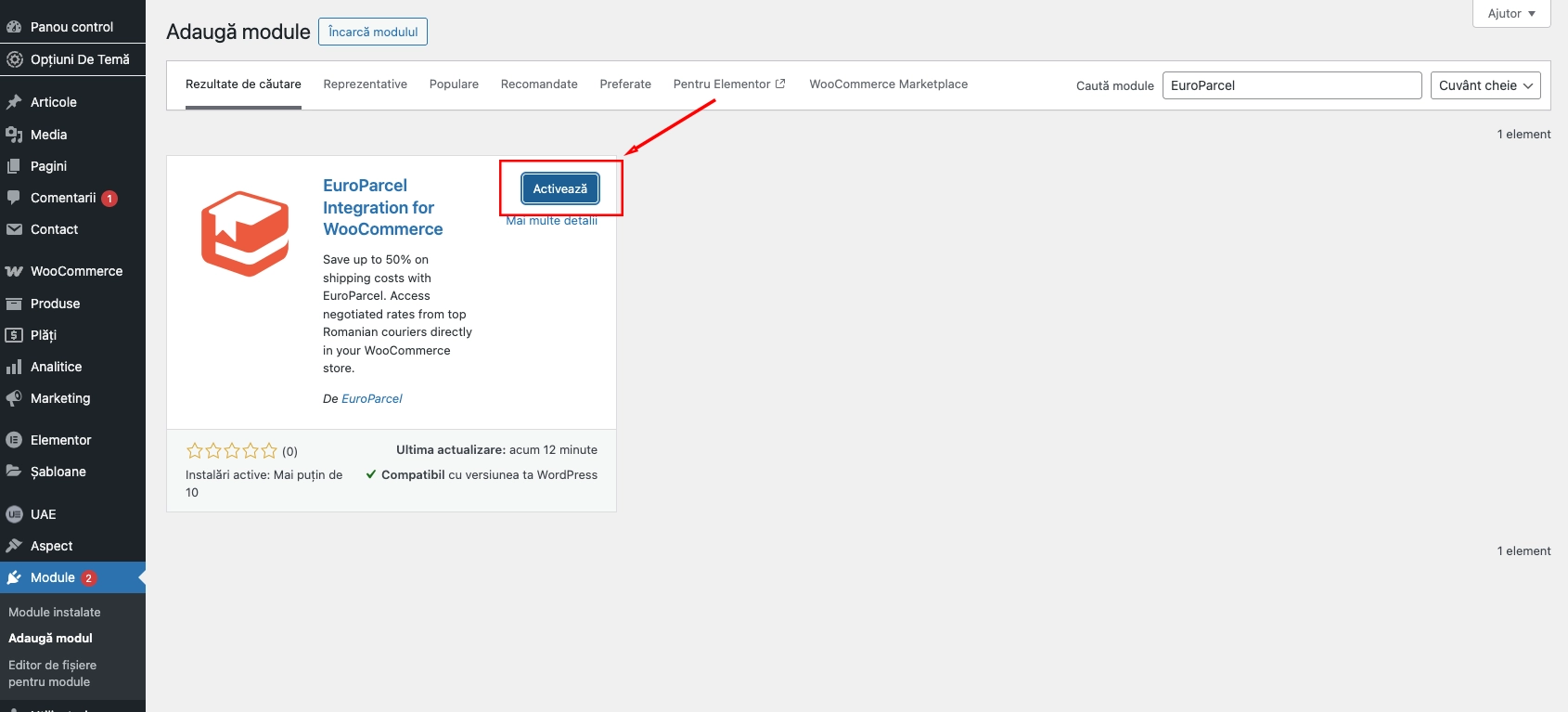1568x712 pixels.
Task: Open the Cuvânt cheie search type dropdown
Action: click(1485, 85)
